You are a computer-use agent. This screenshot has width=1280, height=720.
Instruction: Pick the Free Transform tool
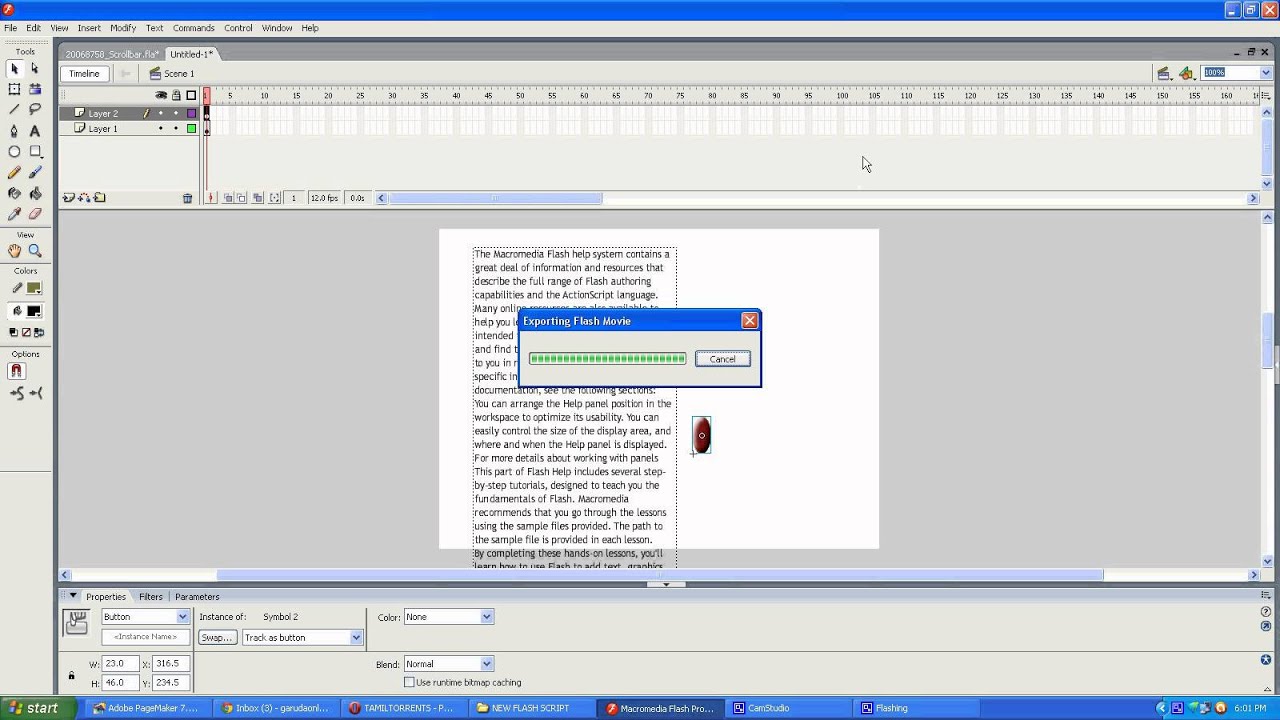click(14, 89)
